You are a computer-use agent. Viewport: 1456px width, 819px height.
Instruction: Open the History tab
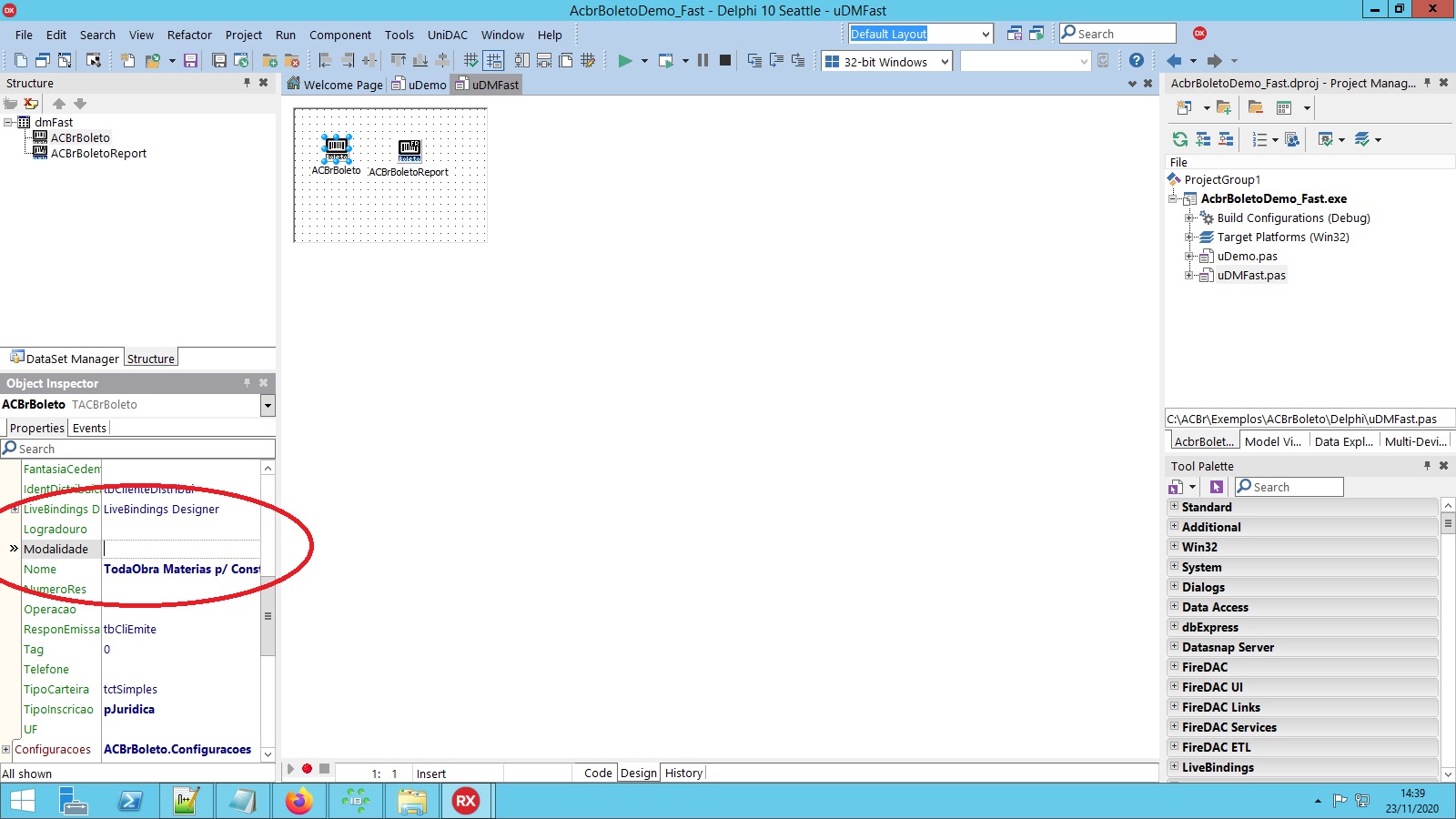[x=683, y=773]
